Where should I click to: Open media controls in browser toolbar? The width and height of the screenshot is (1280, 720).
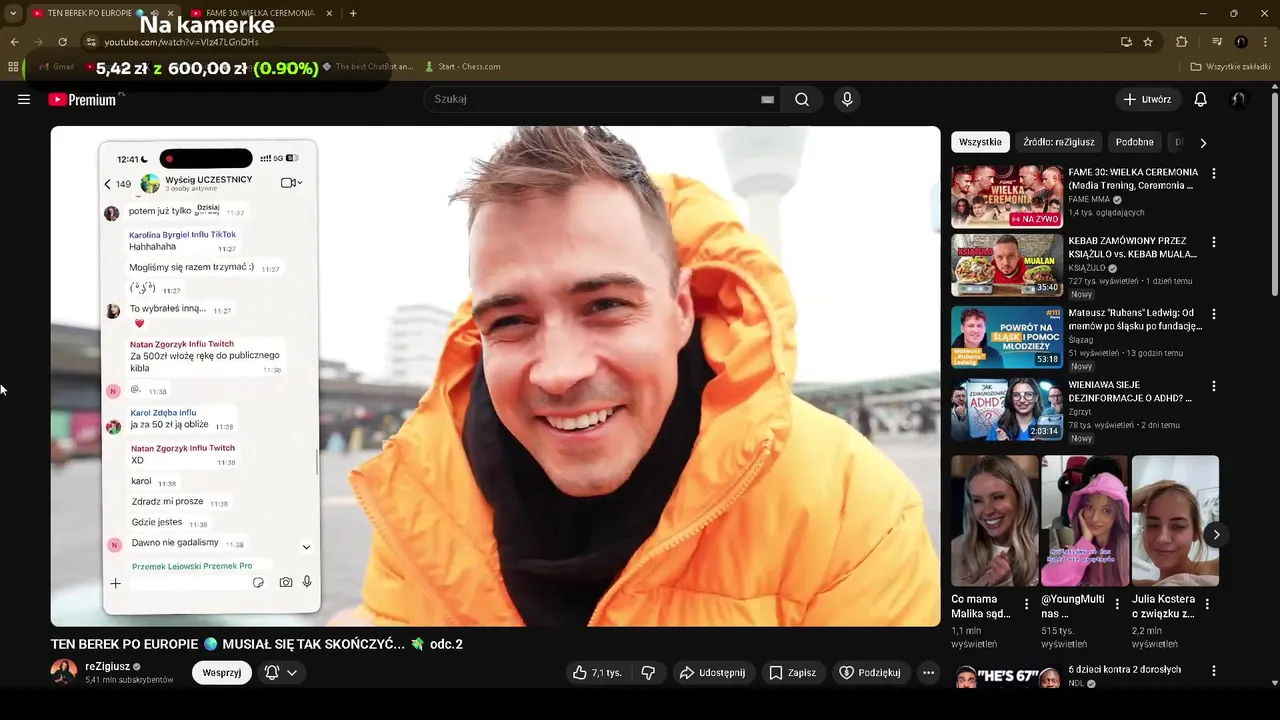1217,42
